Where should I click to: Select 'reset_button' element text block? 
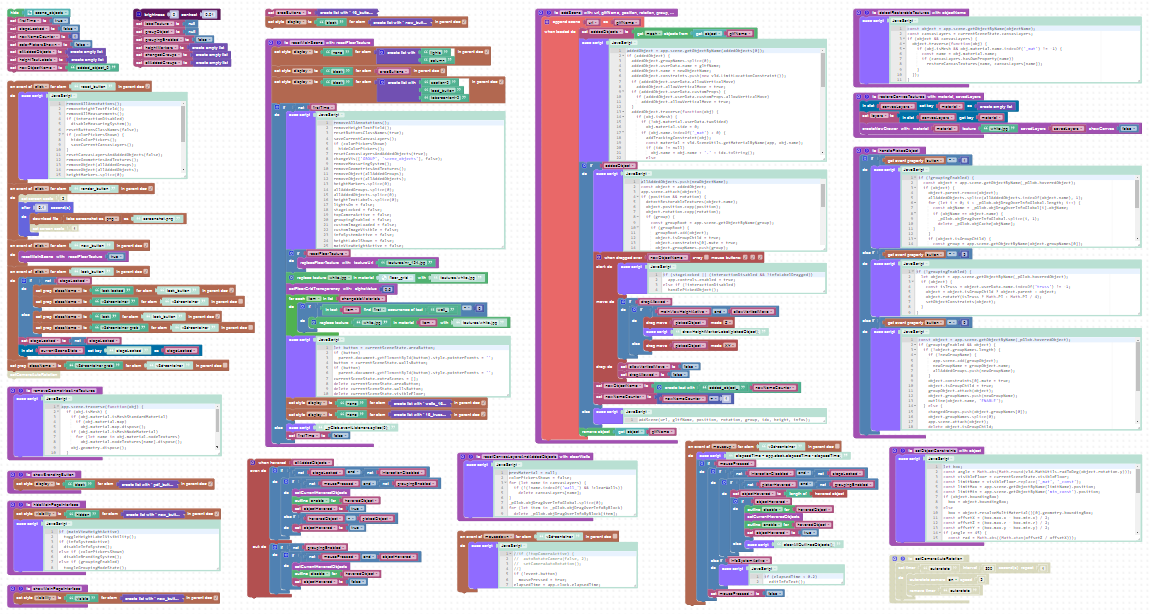[93, 86]
